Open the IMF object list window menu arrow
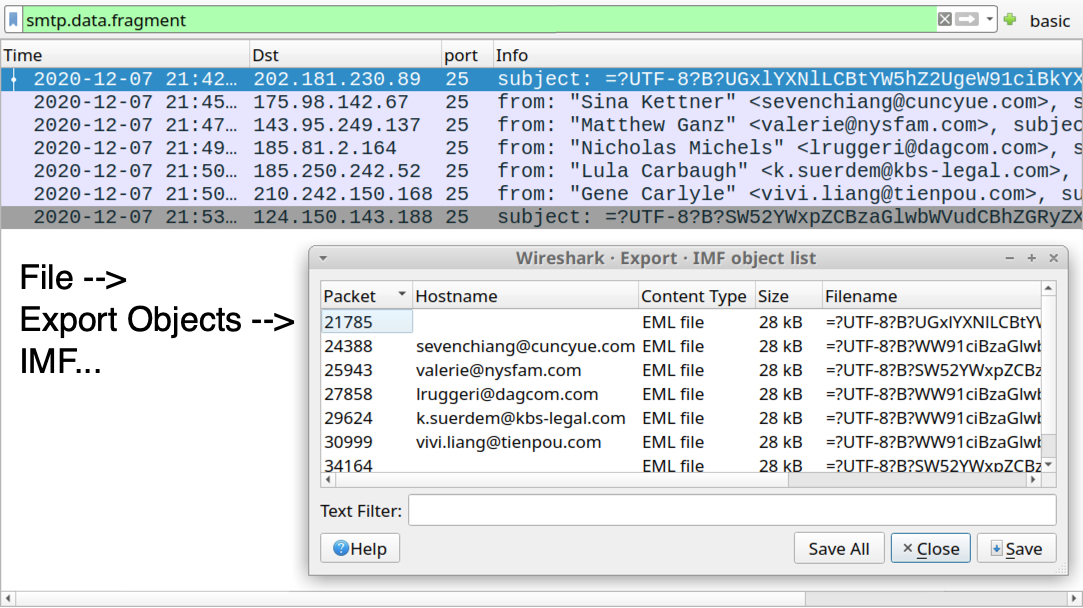Viewport: 1083px width, 608px height. (323, 258)
